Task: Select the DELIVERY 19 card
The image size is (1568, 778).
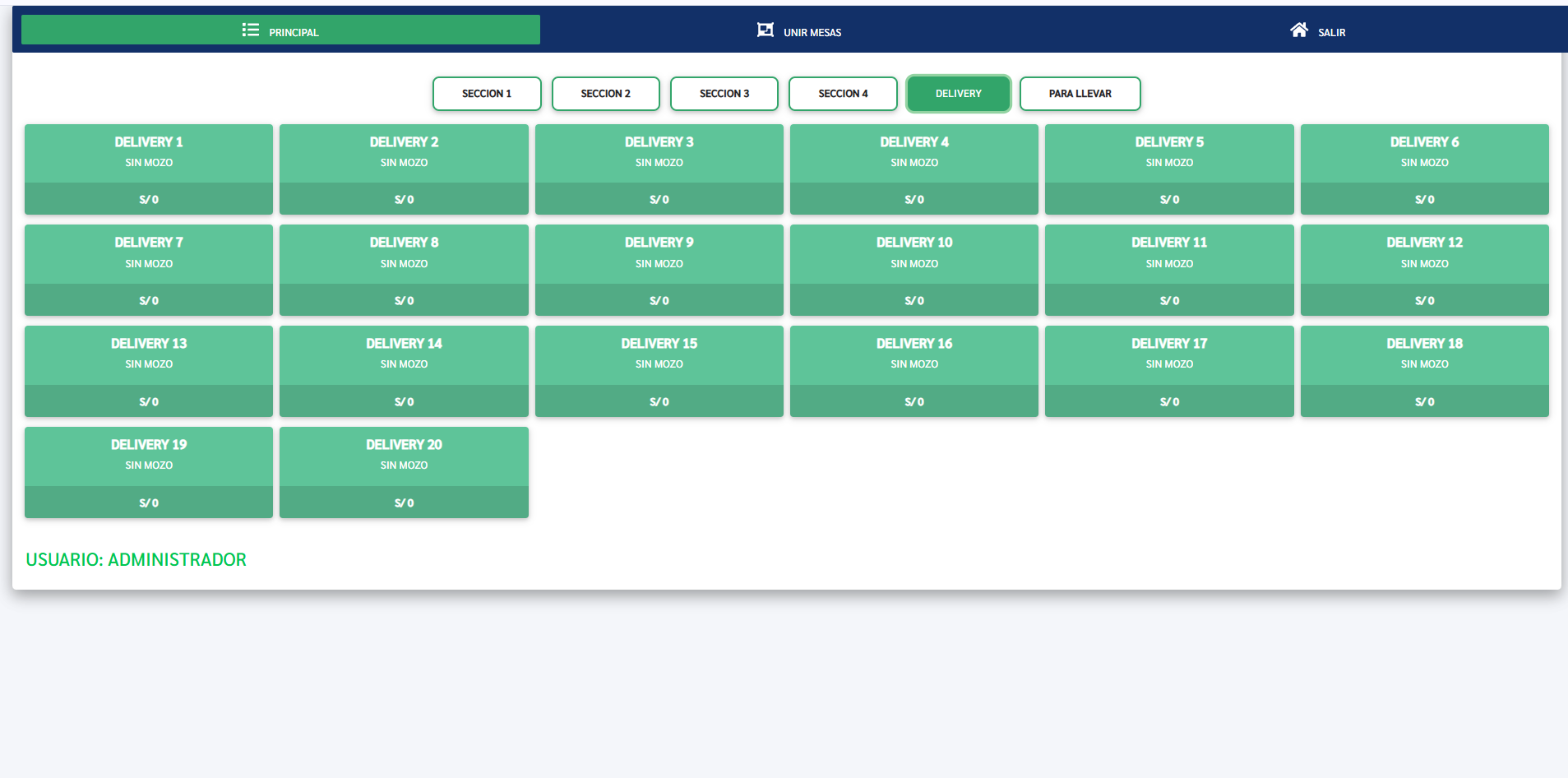Action: [x=149, y=473]
